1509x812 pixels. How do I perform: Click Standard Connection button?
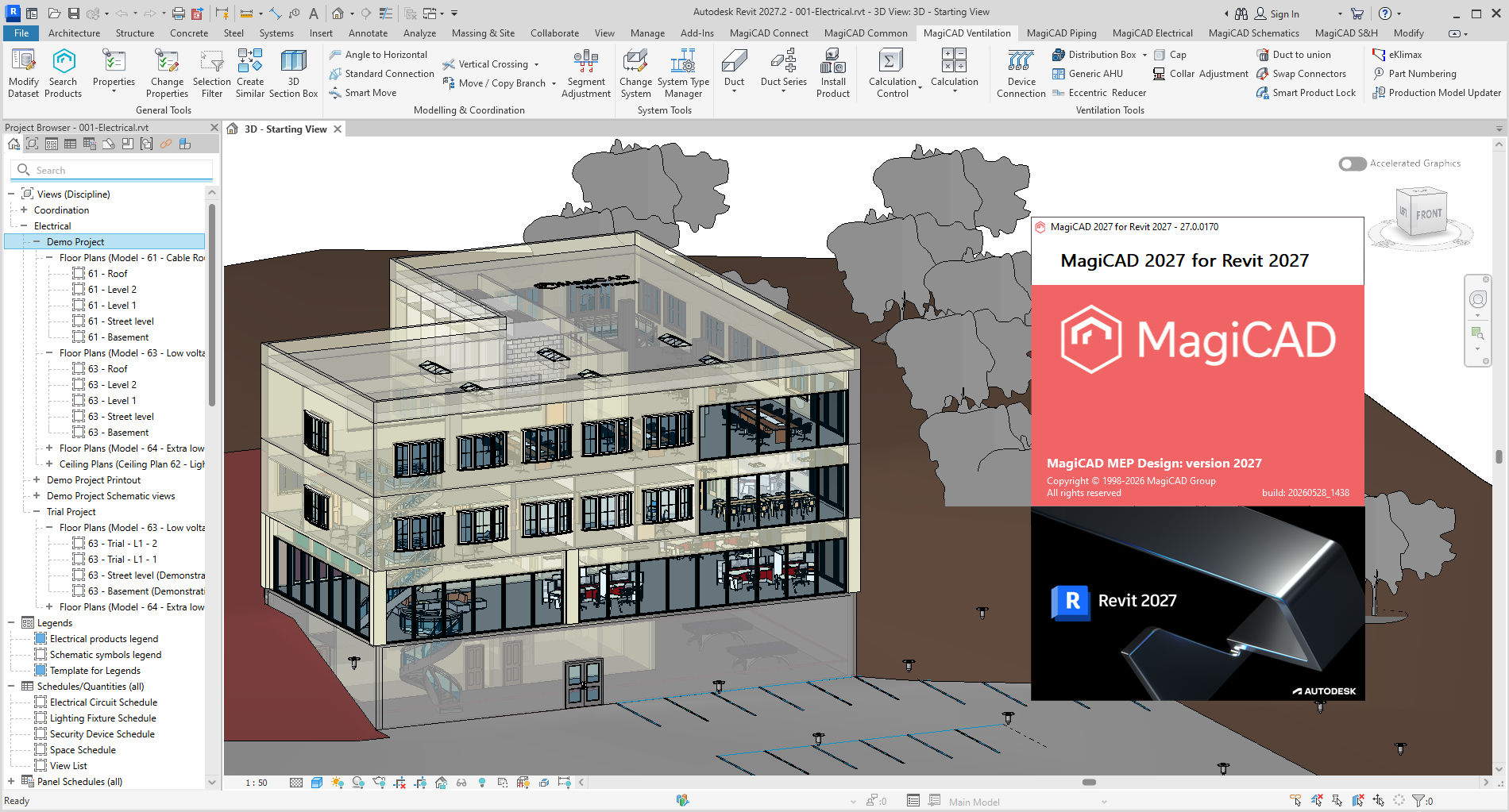click(381, 74)
